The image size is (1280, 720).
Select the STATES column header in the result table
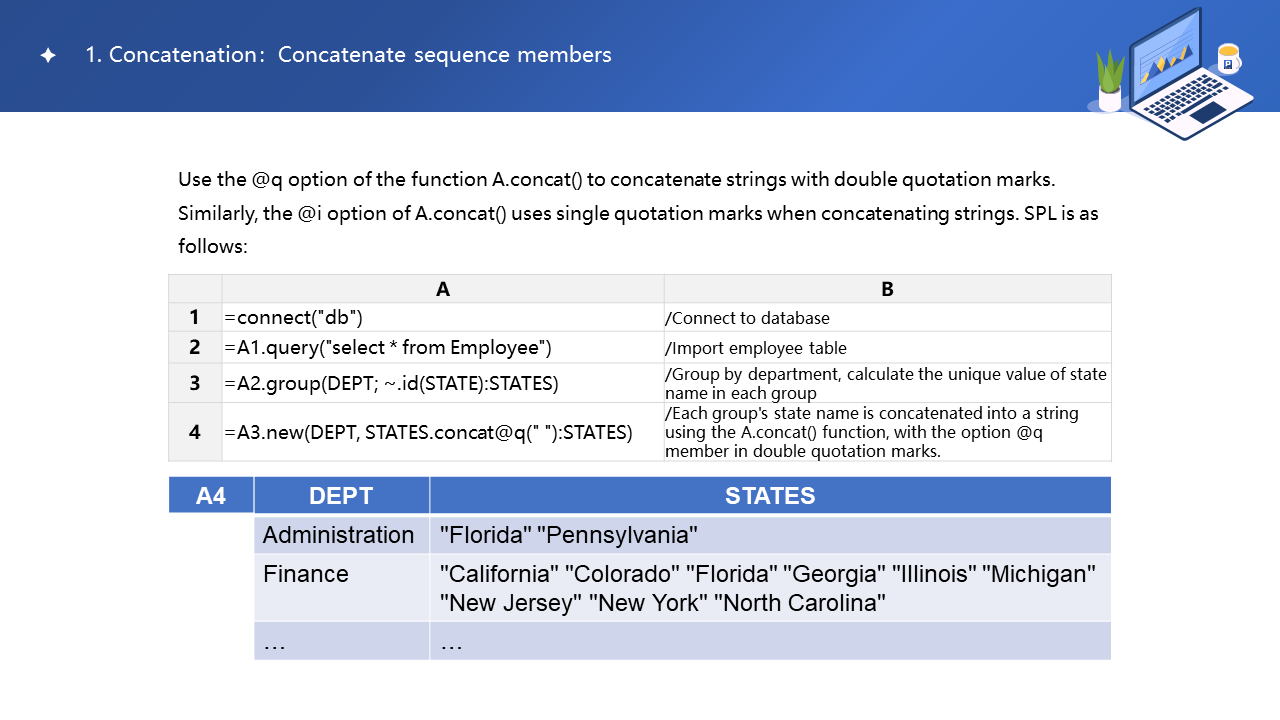coord(770,495)
